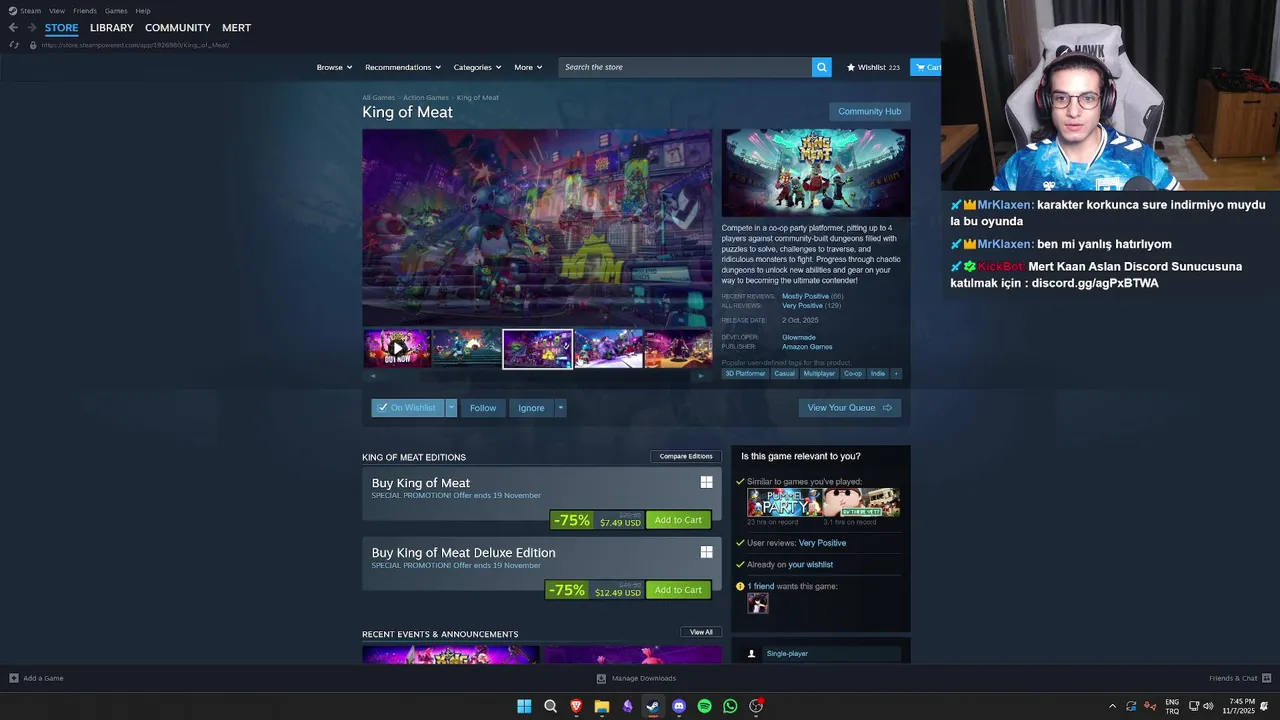1280x720 pixels.
Task: Go forward with the right arrow
Action: pyautogui.click(x=32, y=28)
